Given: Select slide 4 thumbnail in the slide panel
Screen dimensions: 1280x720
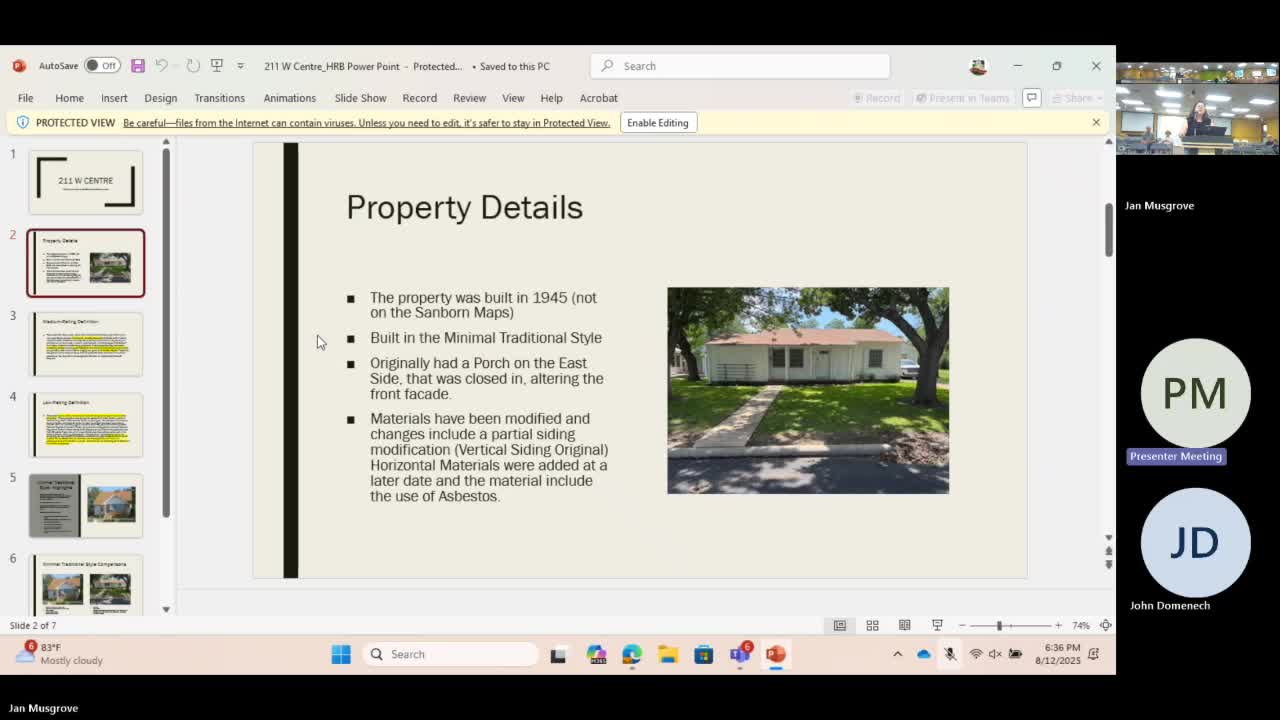Looking at the screenshot, I should (x=85, y=424).
